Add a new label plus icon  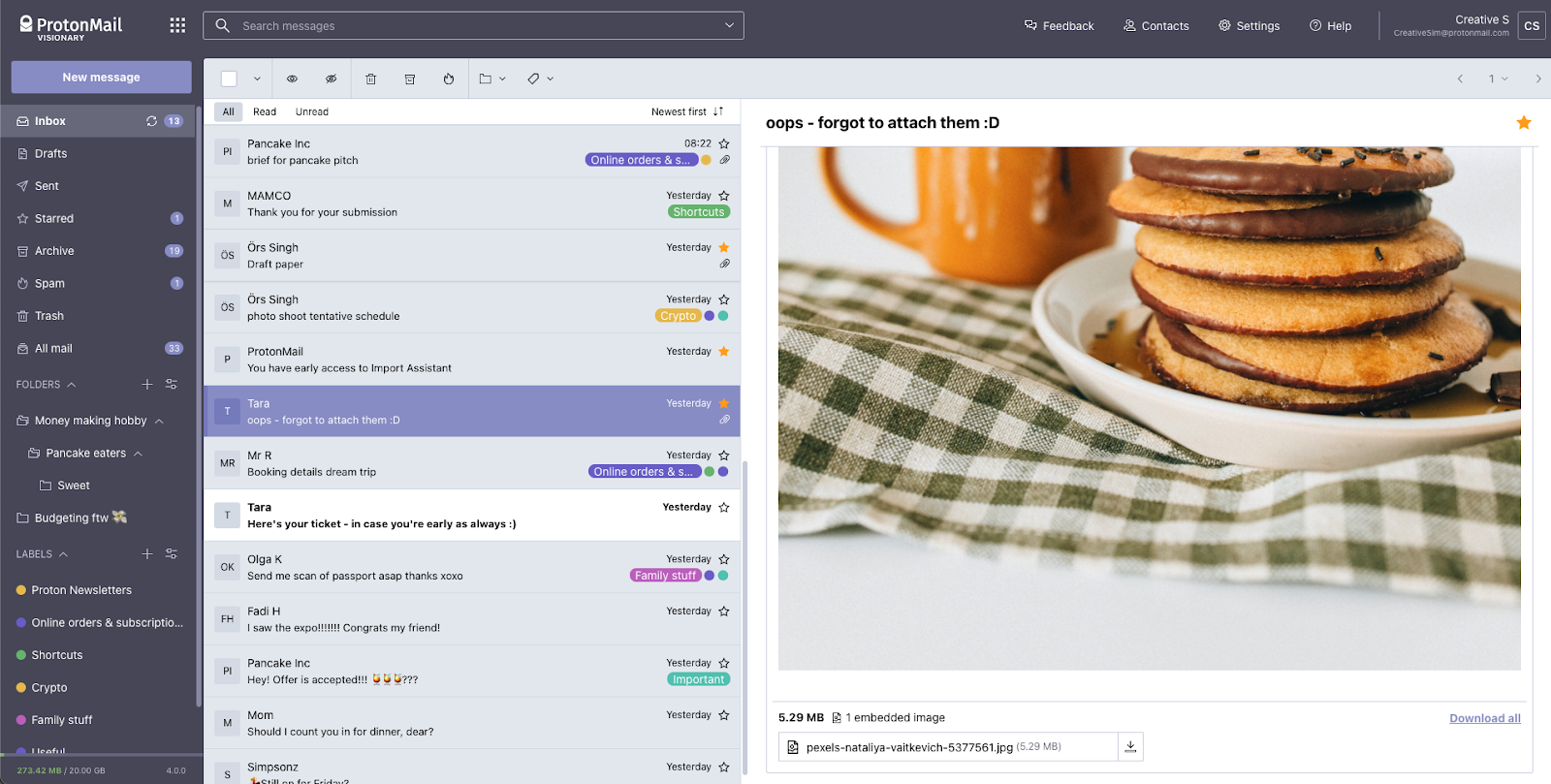click(x=147, y=554)
